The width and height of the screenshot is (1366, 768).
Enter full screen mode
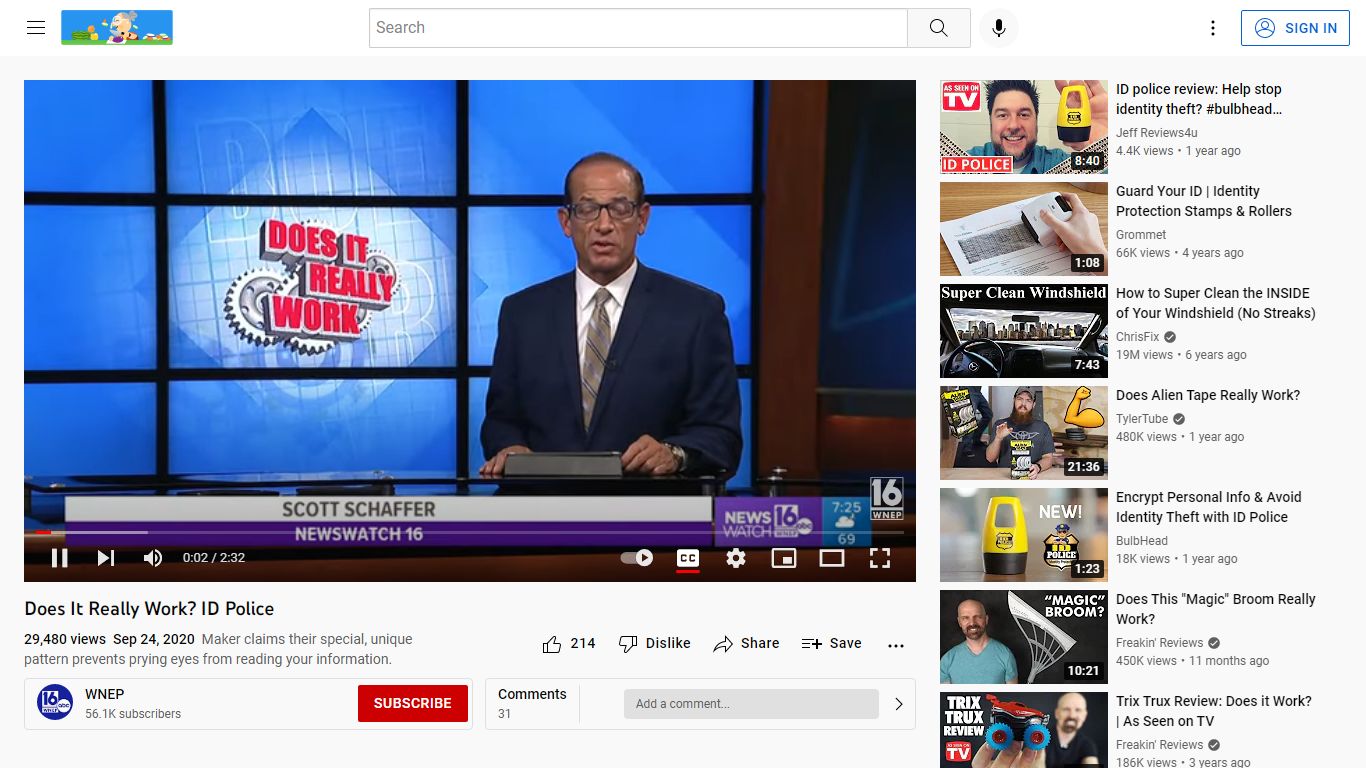click(880, 558)
